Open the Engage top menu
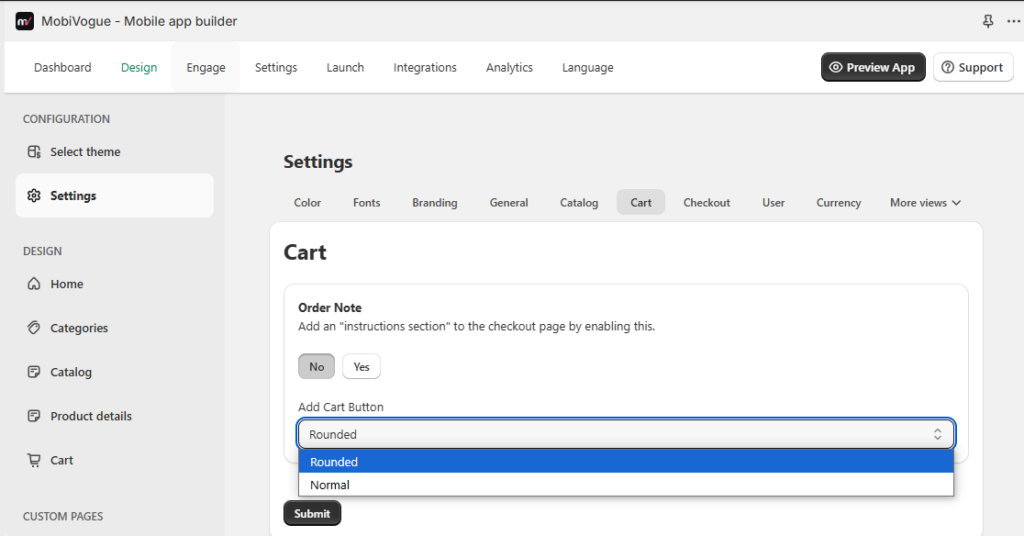The width and height of the screenshot is (1024, 536). click(x=206, y=67)
